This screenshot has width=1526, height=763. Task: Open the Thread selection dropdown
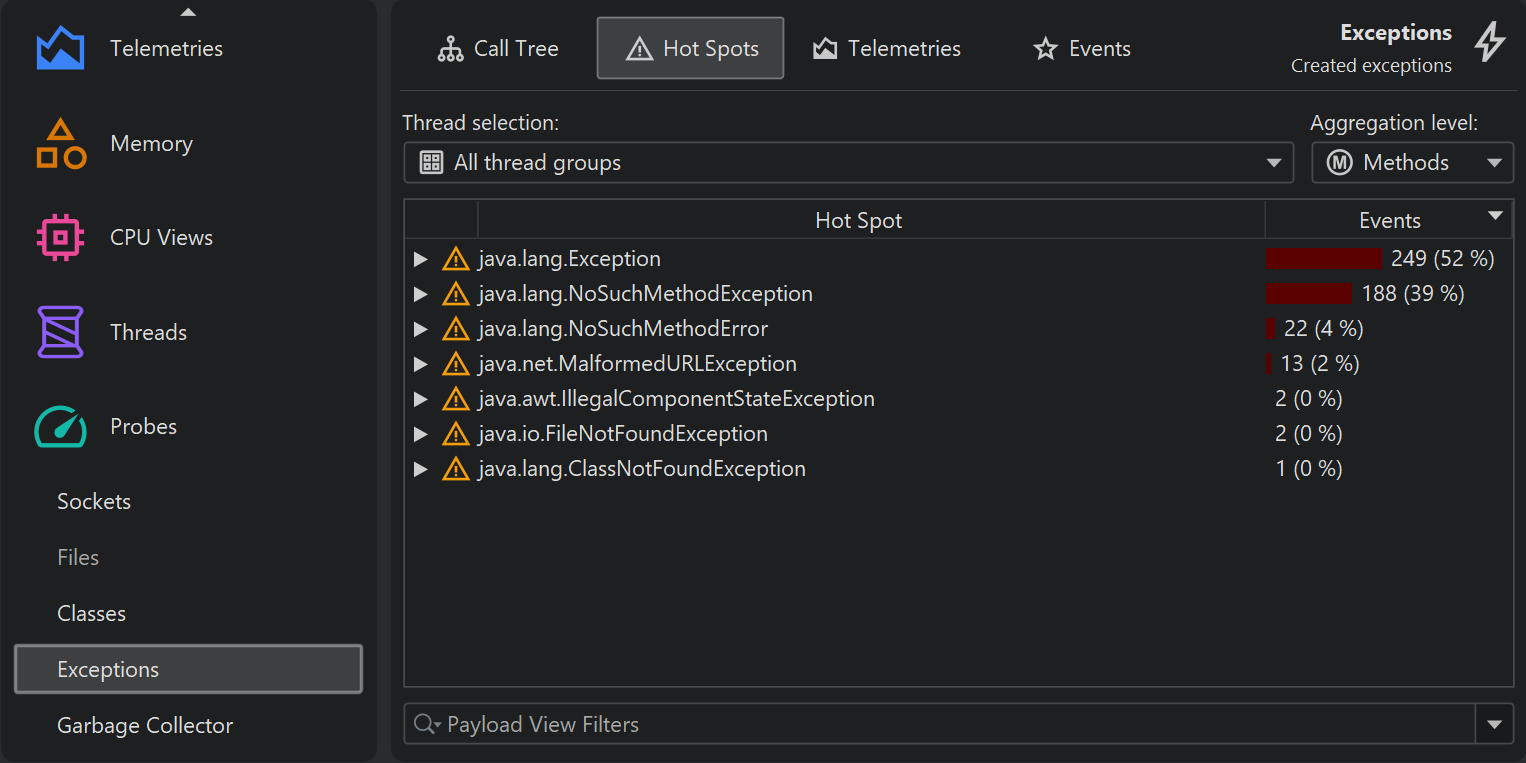[x=847, y=163]
